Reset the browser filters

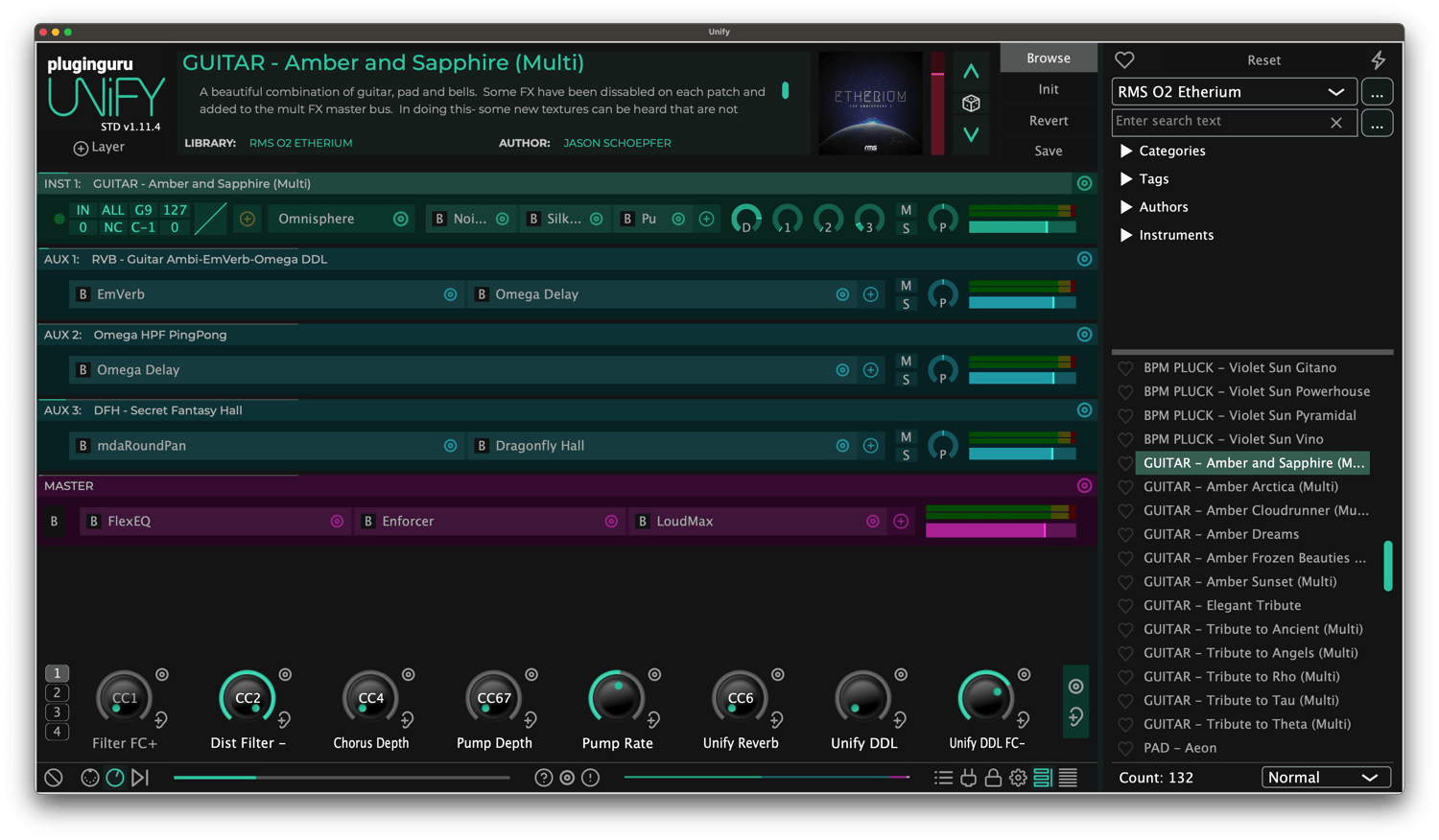pos(1263,60)
